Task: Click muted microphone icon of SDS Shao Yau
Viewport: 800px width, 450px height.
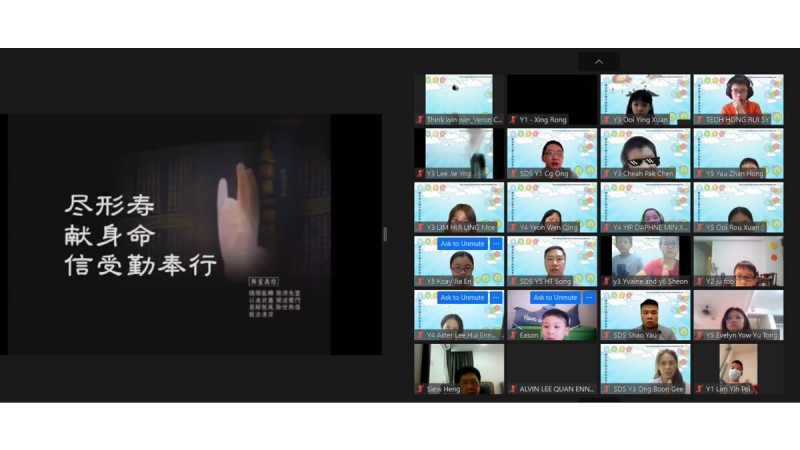Action: [x=606, y=335]
